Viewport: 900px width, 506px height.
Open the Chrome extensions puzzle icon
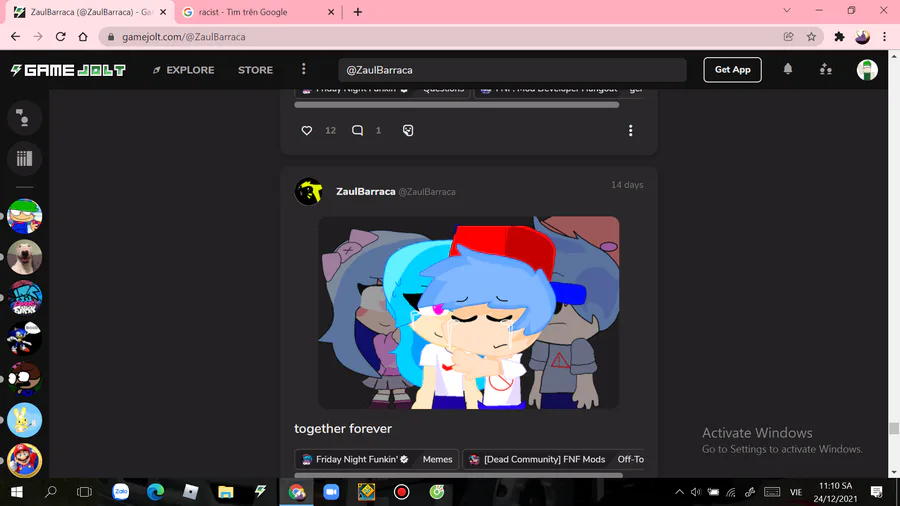click(x=839, y=37)
